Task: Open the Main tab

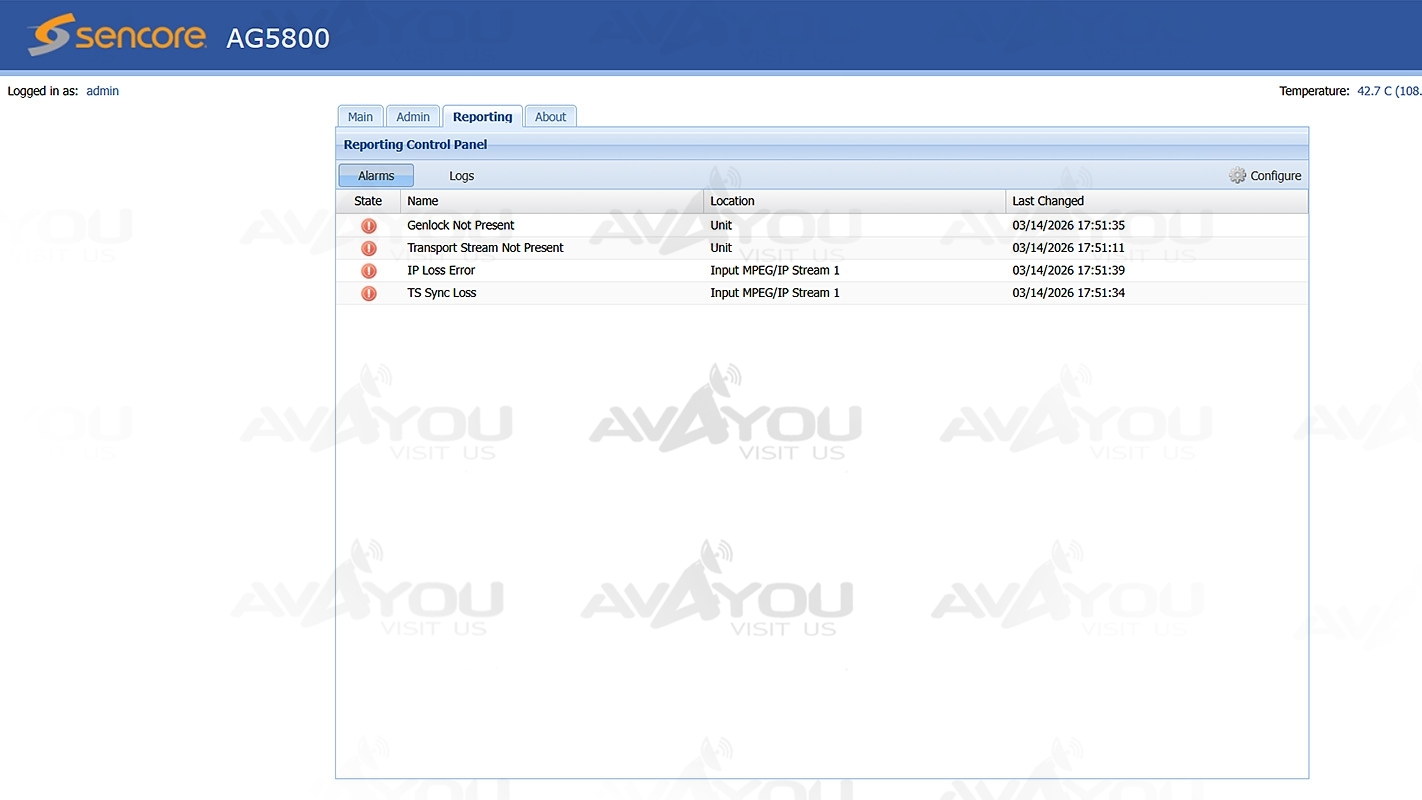Action: click(360, 117)
